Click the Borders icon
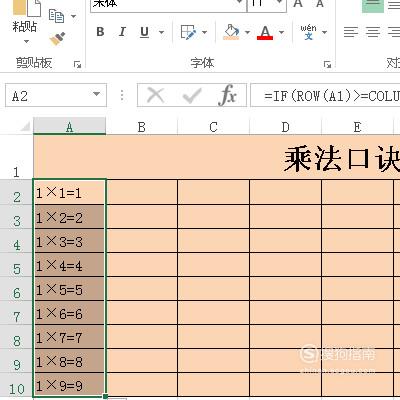Image resolution: width=400 pixels, height=400 pixels. click(188, 32)
